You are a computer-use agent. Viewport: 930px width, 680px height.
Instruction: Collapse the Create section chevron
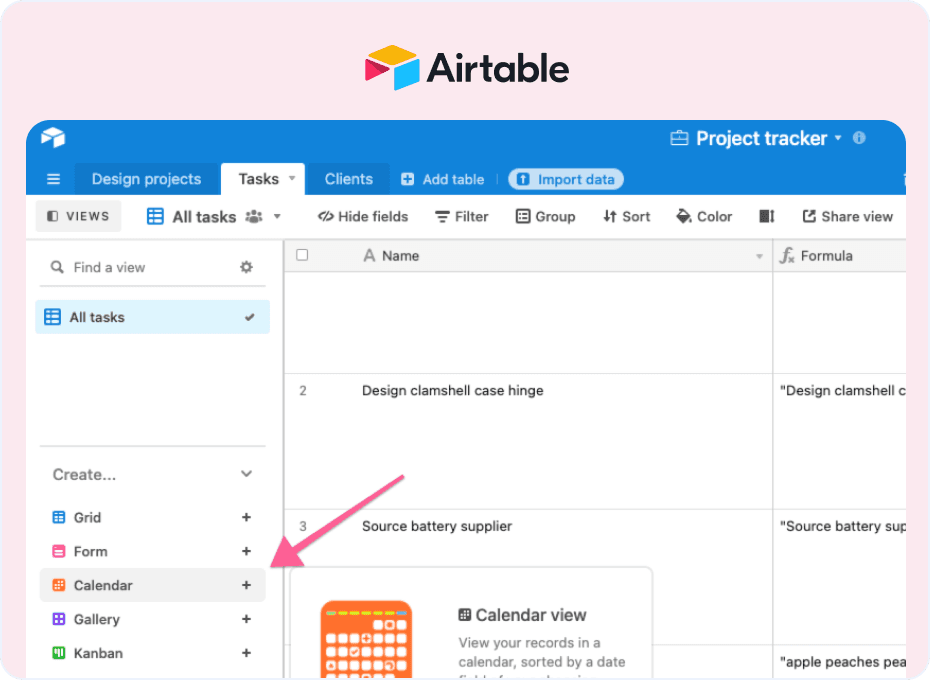tap(246, 474)
